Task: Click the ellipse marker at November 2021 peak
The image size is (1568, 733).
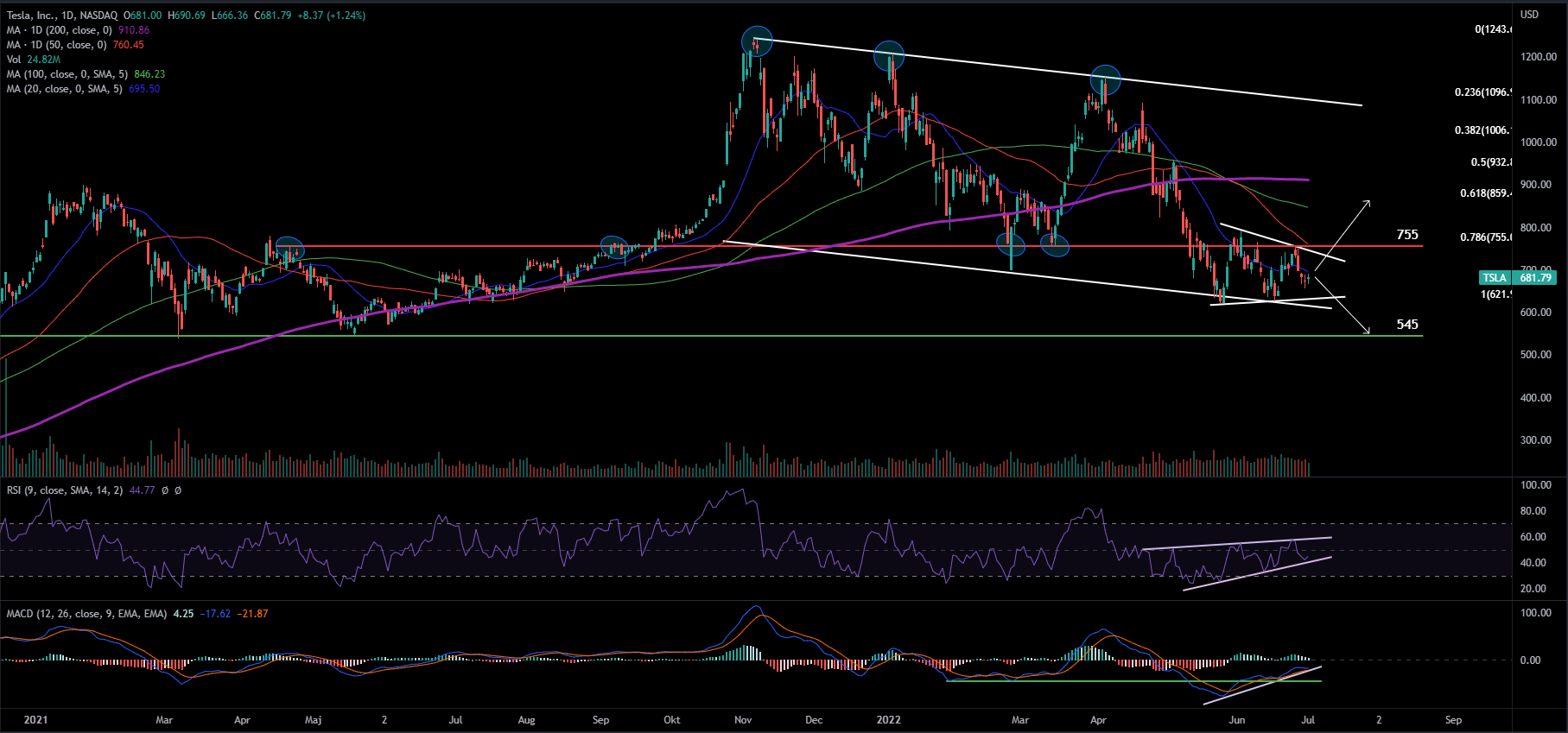Action: [757, 40]
